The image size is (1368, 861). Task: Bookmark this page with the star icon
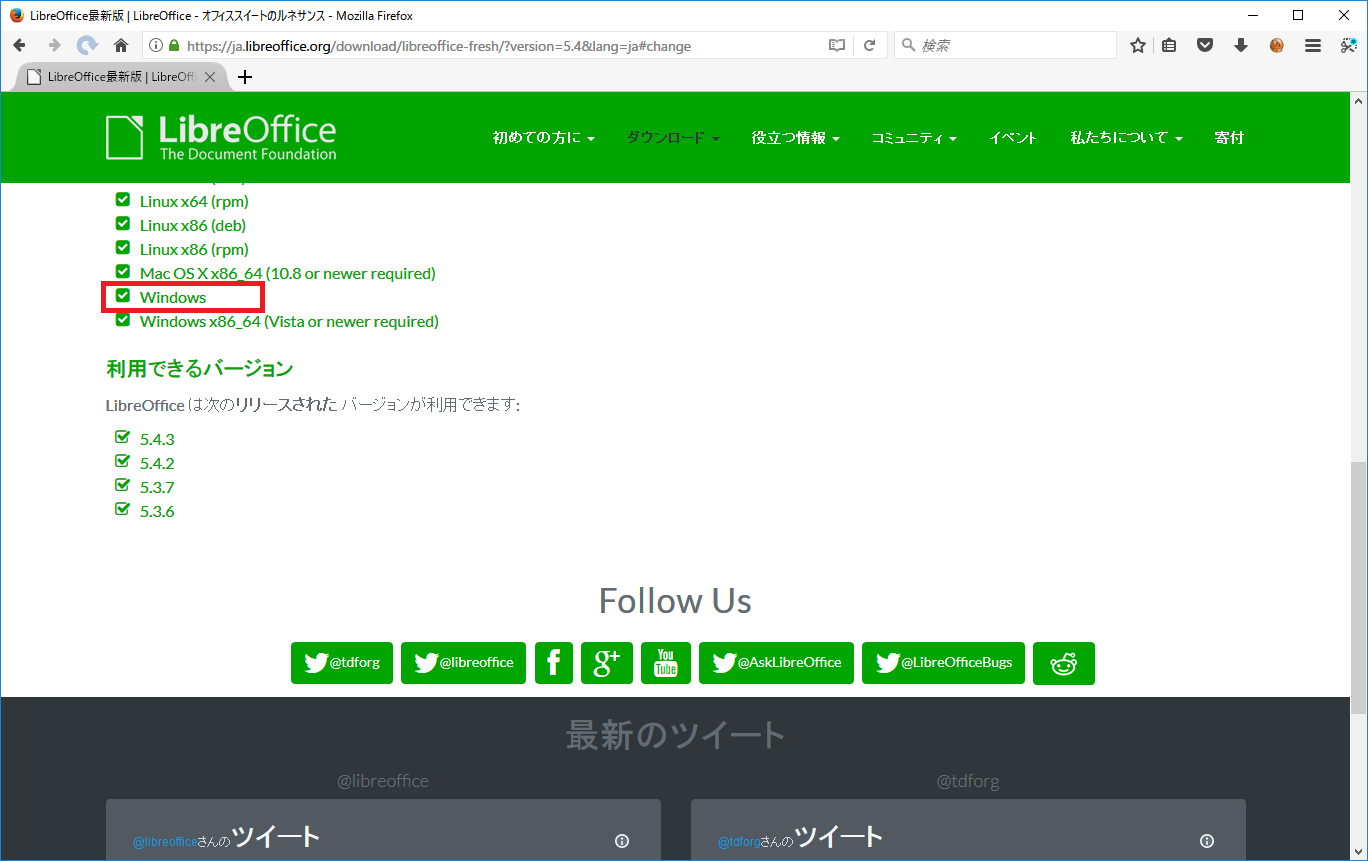pyautogui.click(x=1138, y=45)
